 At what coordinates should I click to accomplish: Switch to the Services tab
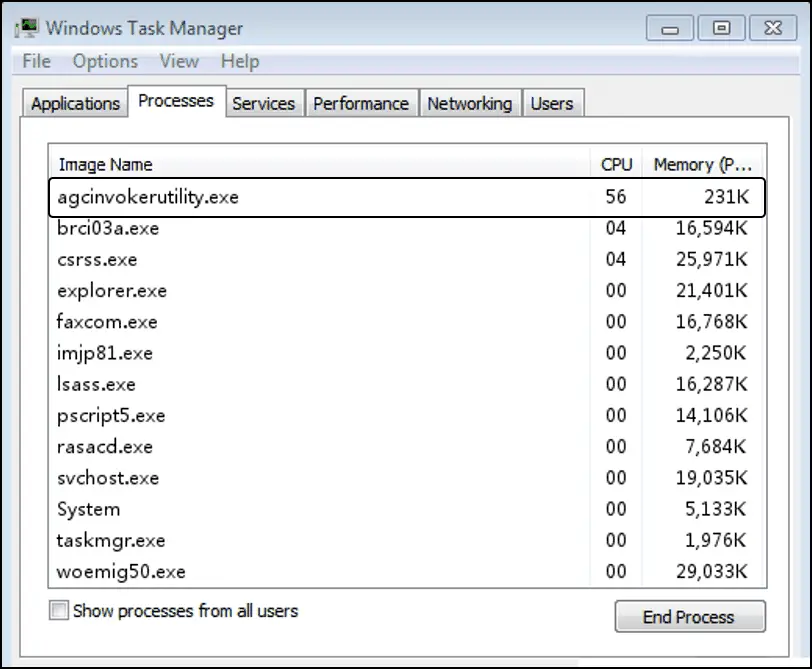pyautogui.click(x=264, y=103)
